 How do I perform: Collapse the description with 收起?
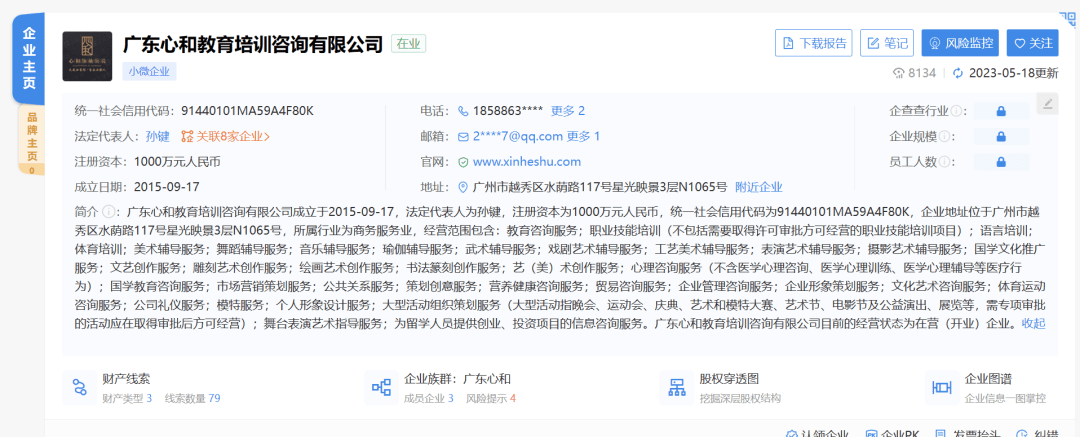(x=1033, y=323)
